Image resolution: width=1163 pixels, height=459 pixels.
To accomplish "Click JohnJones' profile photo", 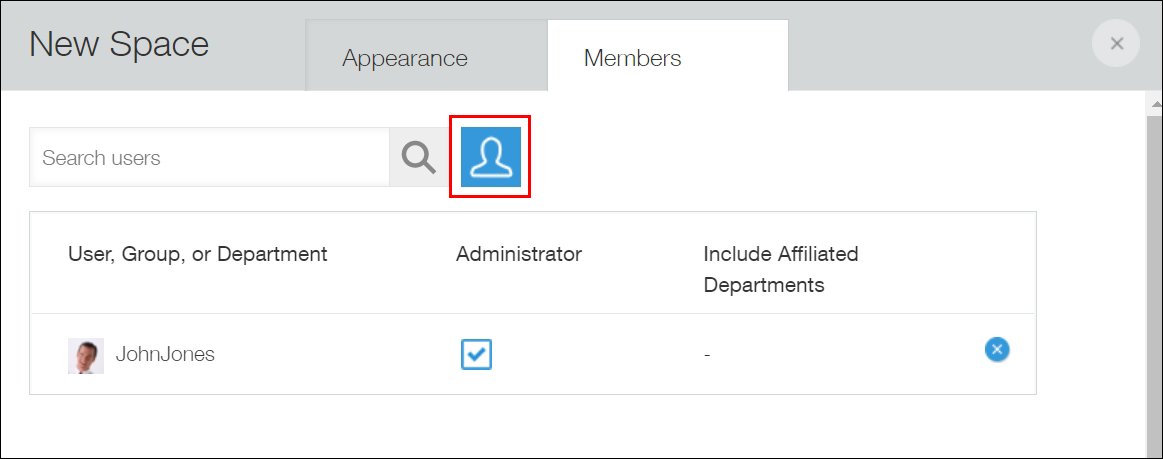I will [86, 355].
